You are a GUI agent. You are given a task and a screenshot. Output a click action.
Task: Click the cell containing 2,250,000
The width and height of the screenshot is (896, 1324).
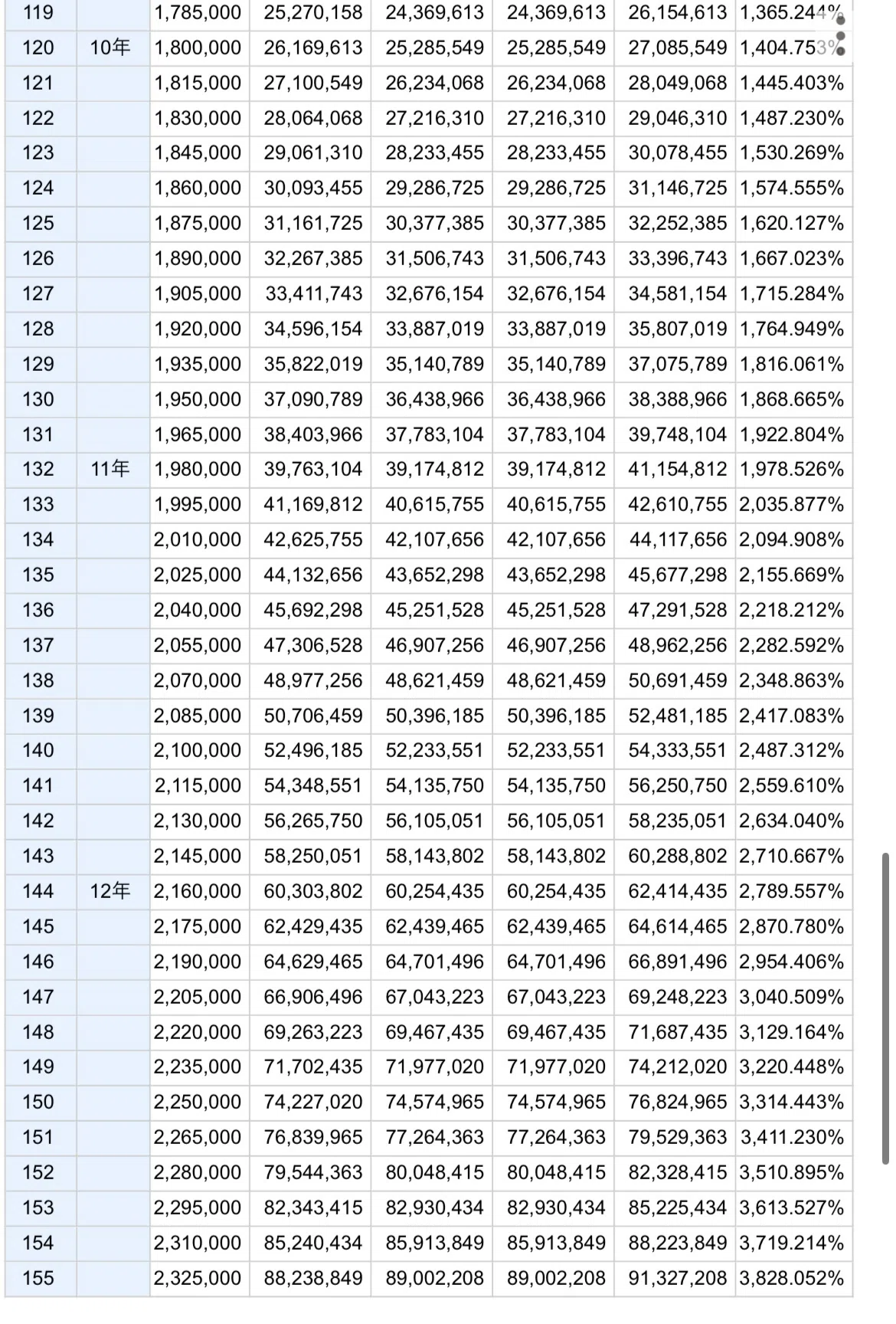click(x=199, y=1102)
